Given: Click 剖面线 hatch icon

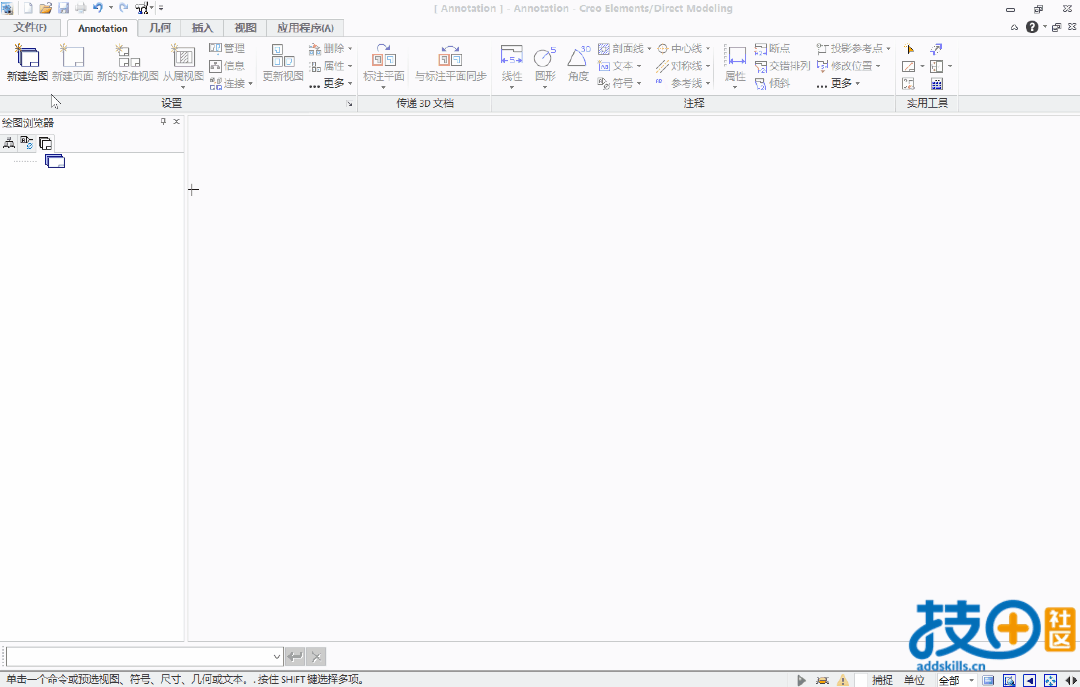Looking at the screenshot, I should (x=604, y=48).
